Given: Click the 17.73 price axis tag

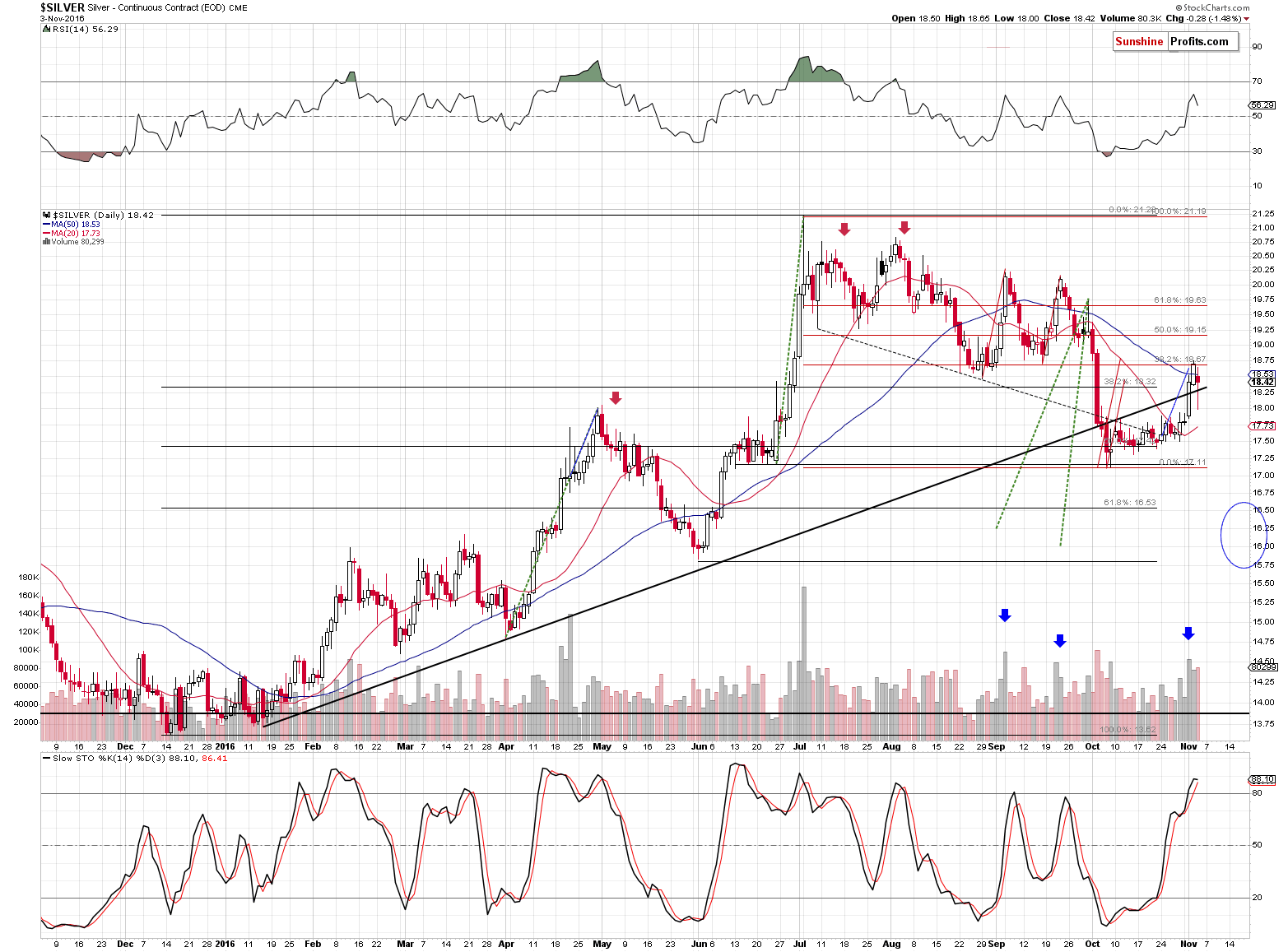Looking at the screenshot, I should point(1262,425).
